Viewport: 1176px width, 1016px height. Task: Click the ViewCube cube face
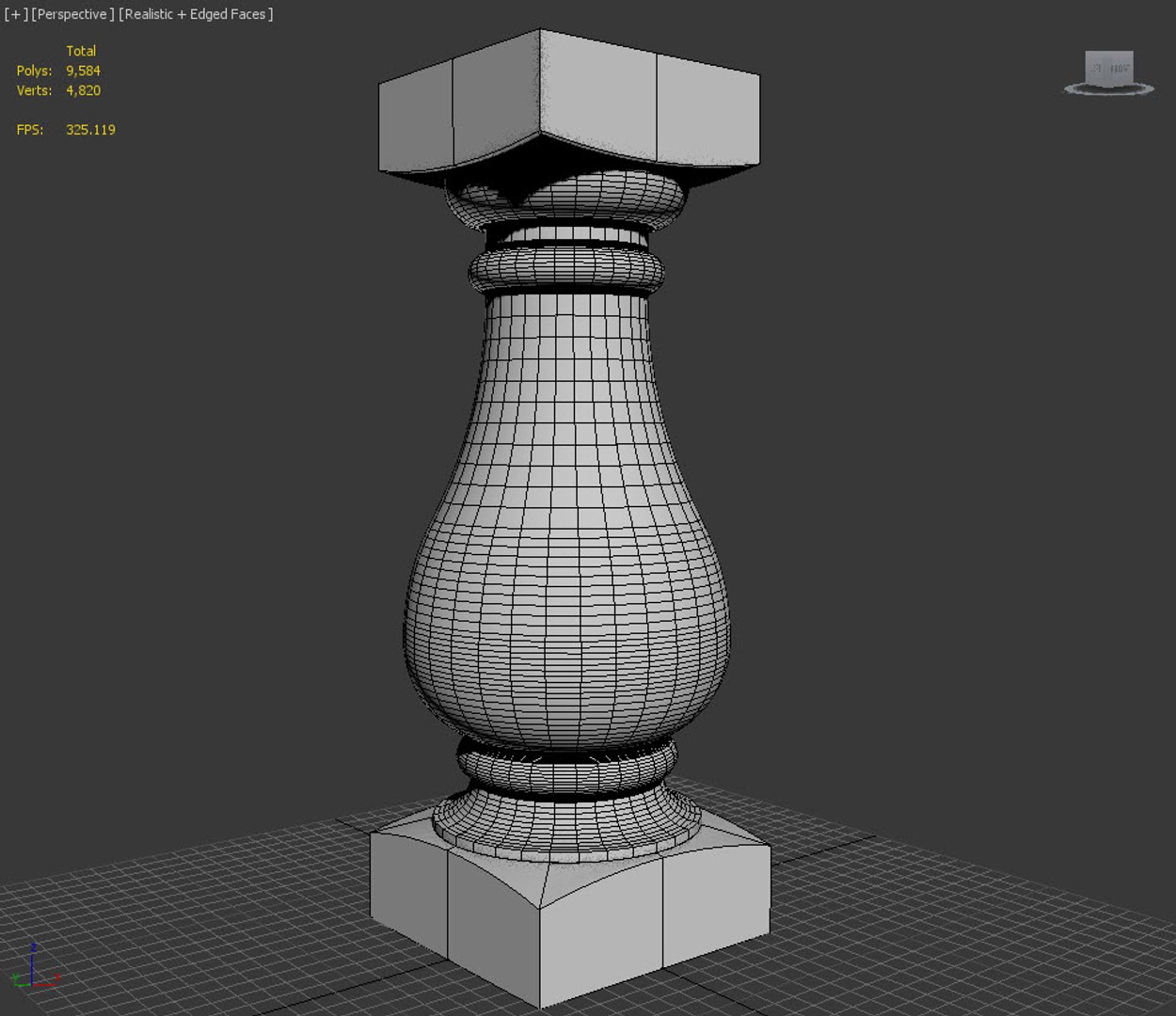pos(1109,68)
